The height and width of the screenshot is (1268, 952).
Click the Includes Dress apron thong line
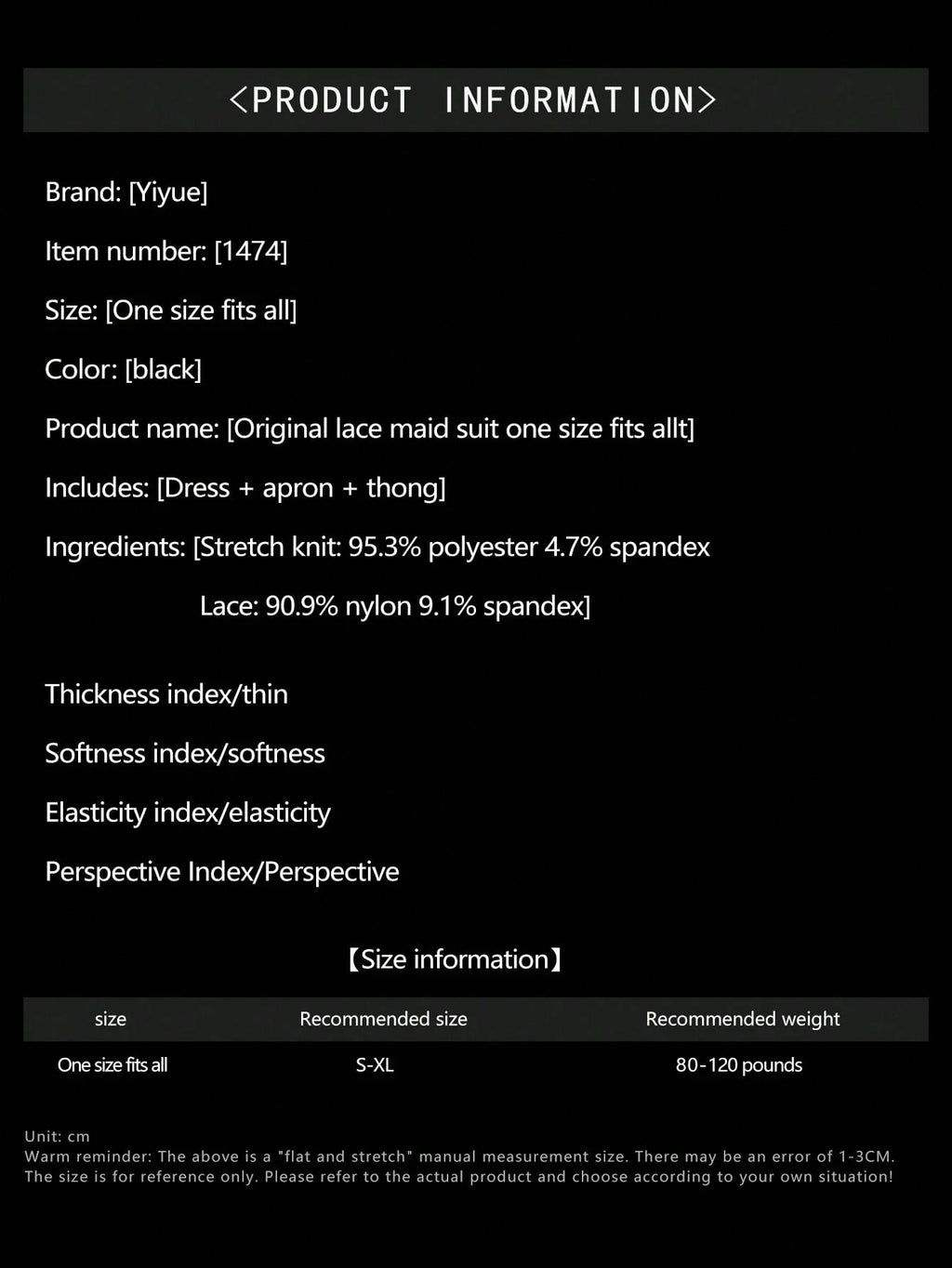point(245,488)
